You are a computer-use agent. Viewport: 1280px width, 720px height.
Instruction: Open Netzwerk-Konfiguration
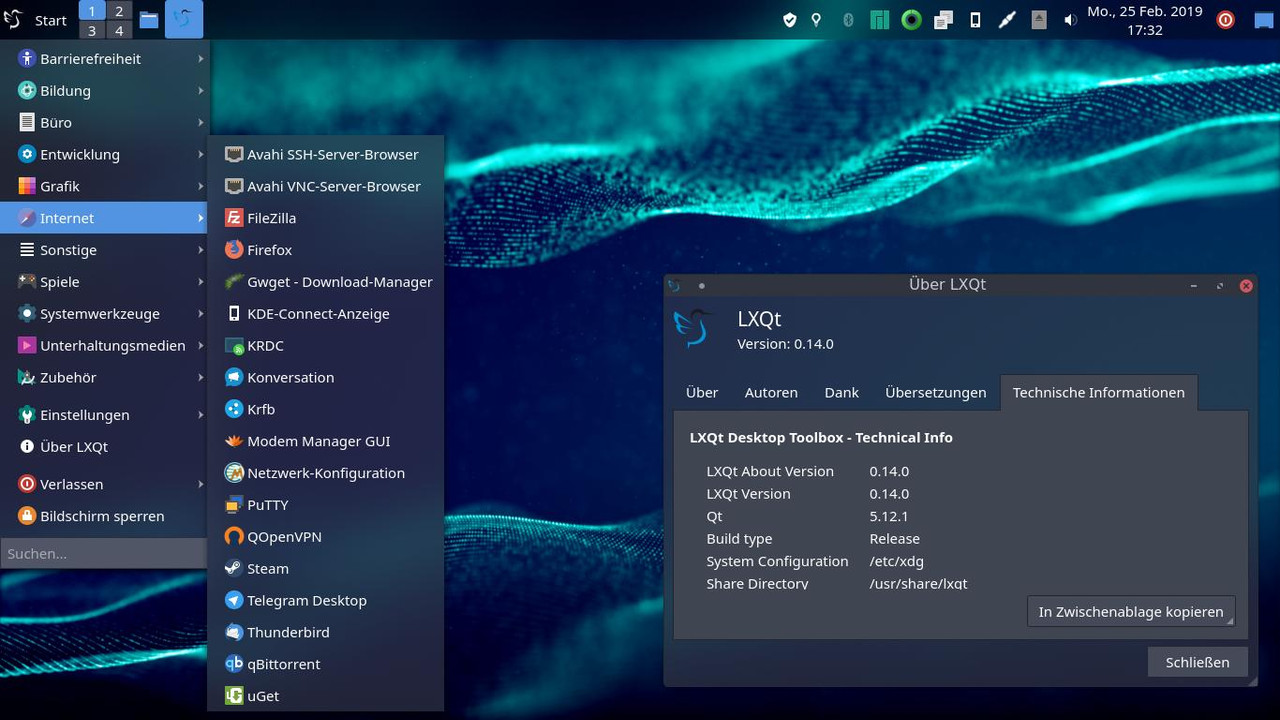coord(325,473)
